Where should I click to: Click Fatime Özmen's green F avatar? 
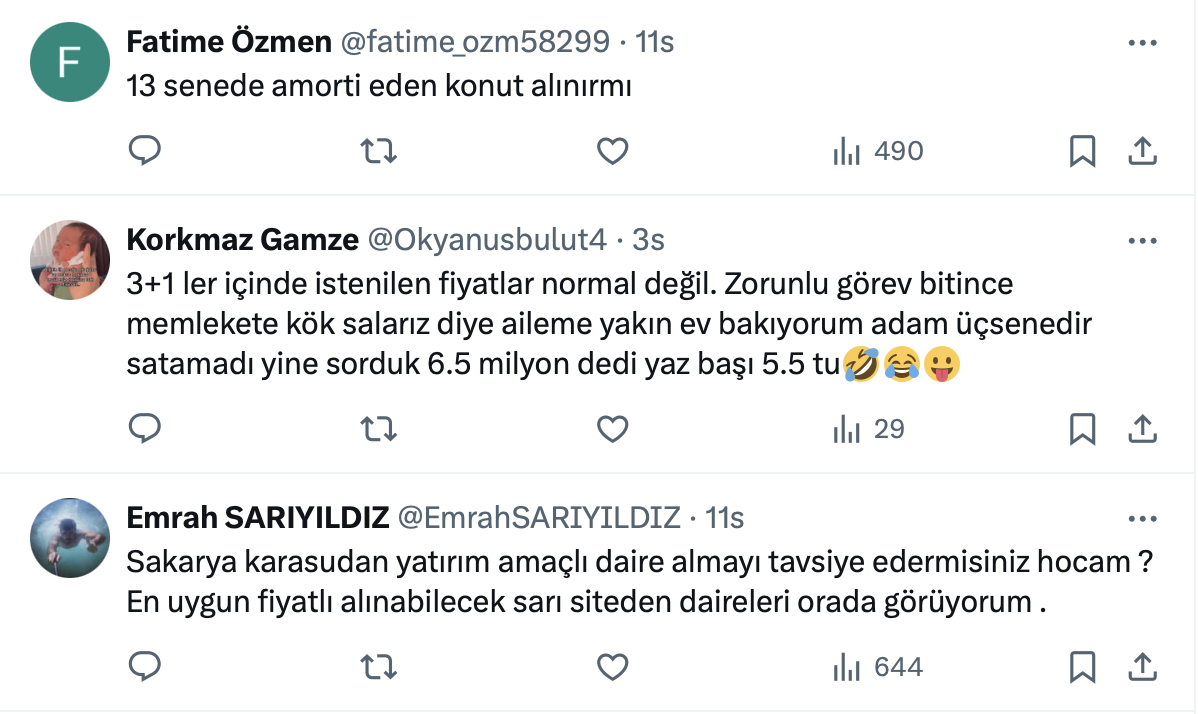(70, 61)
